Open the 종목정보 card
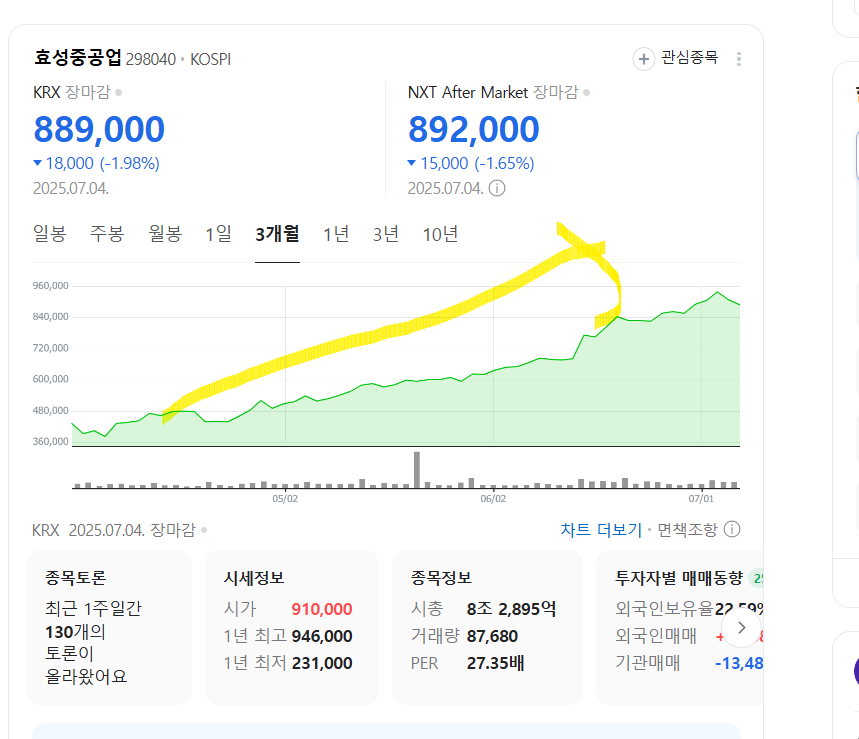 pos(488,627)
